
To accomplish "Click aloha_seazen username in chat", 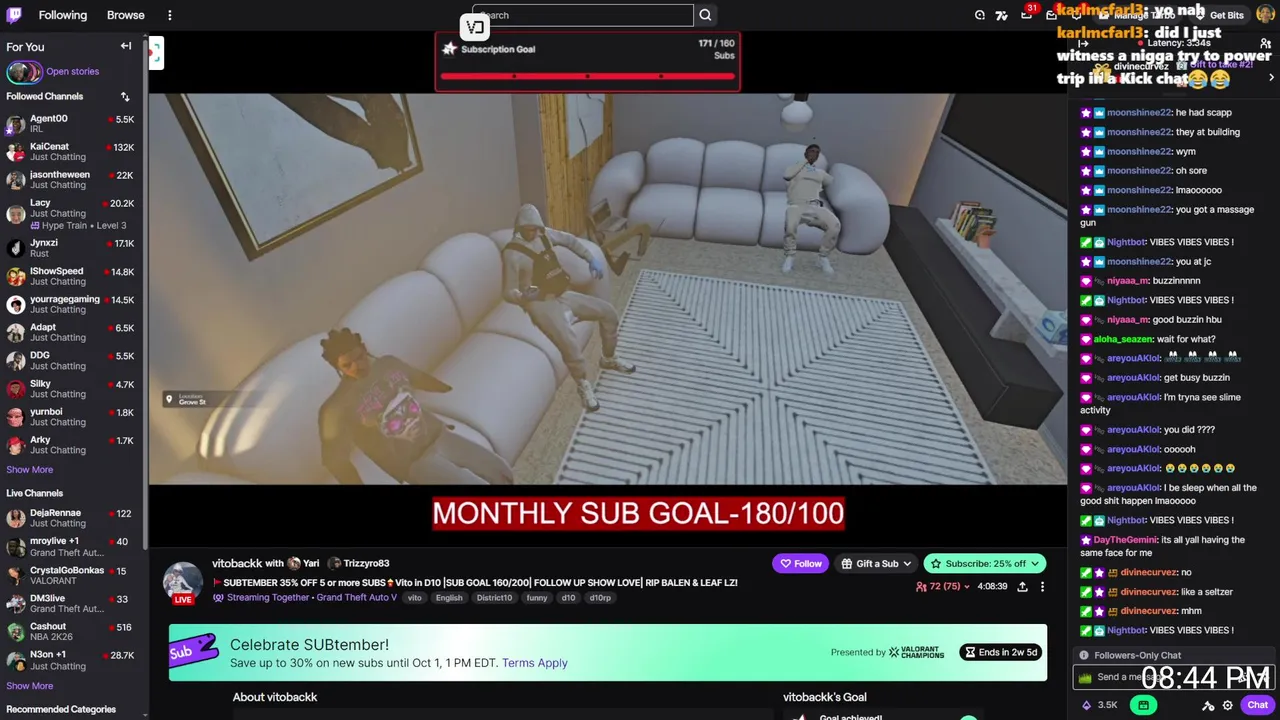I will 1123,339.
